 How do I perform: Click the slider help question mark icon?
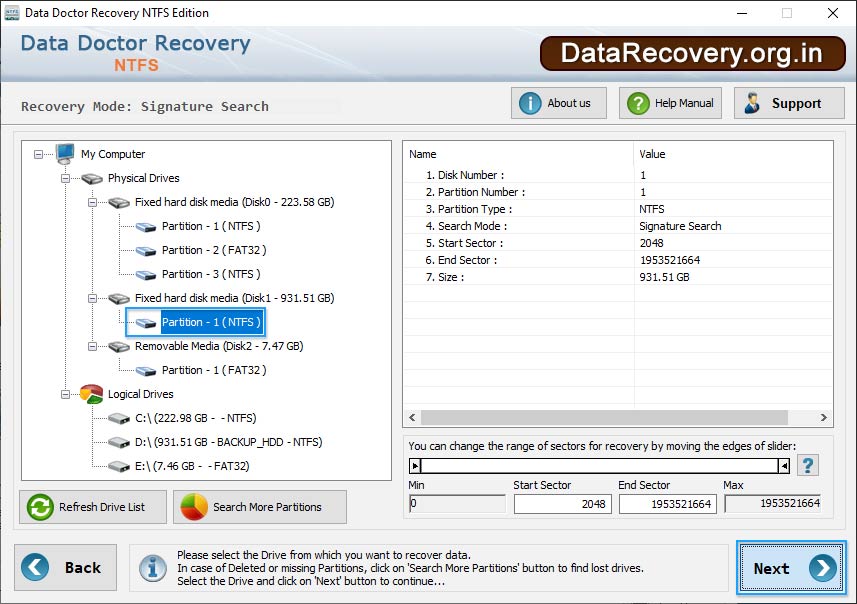pos(808,466)
